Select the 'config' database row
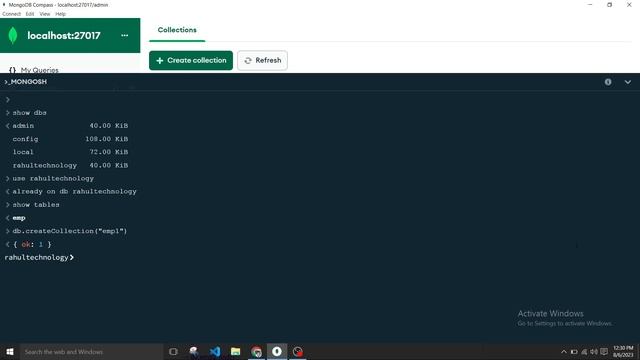 point(70,139)
